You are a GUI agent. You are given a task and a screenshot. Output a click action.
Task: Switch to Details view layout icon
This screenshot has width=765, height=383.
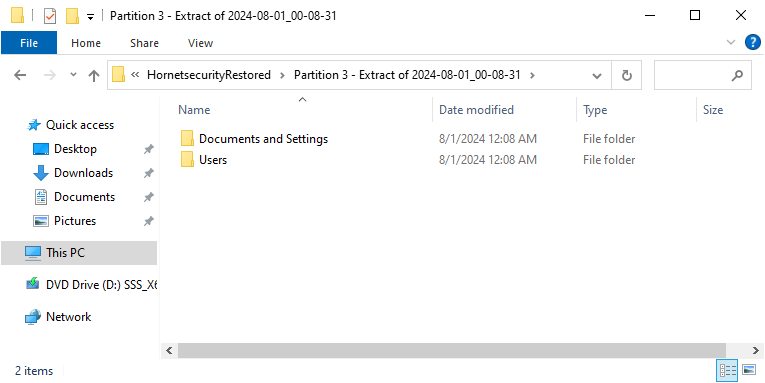(x=727, y=371)
